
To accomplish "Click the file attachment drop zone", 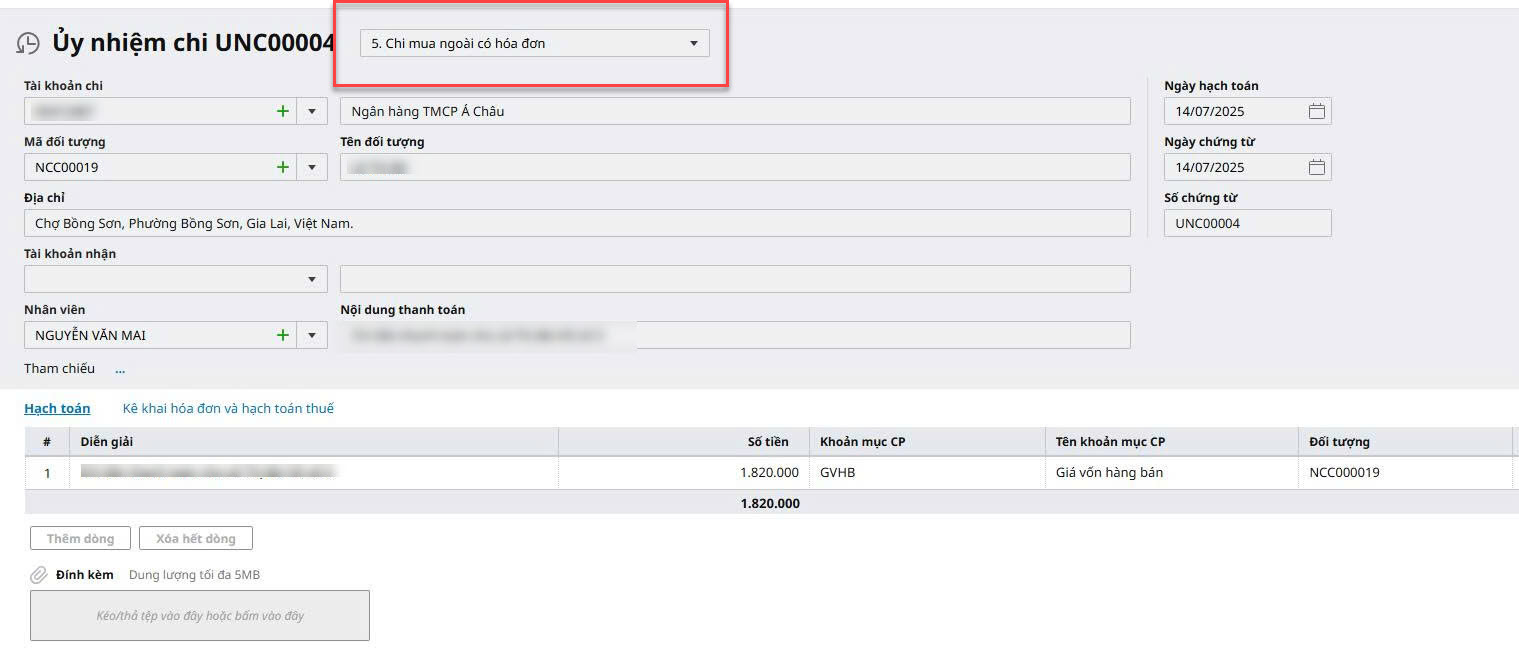I will pos(200,615).
